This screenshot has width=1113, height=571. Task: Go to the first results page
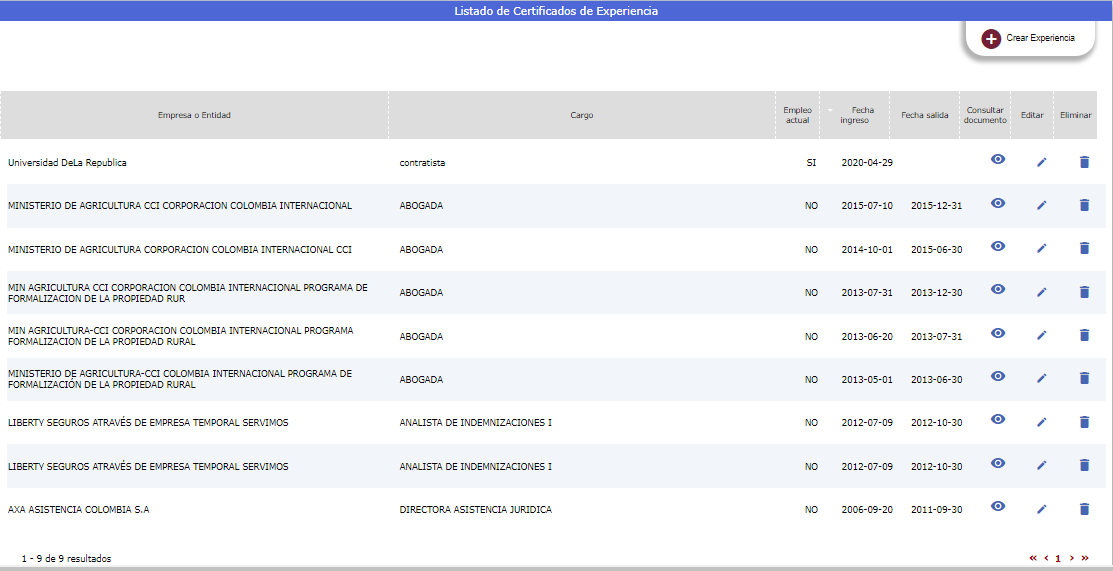tap(1033, 558)
